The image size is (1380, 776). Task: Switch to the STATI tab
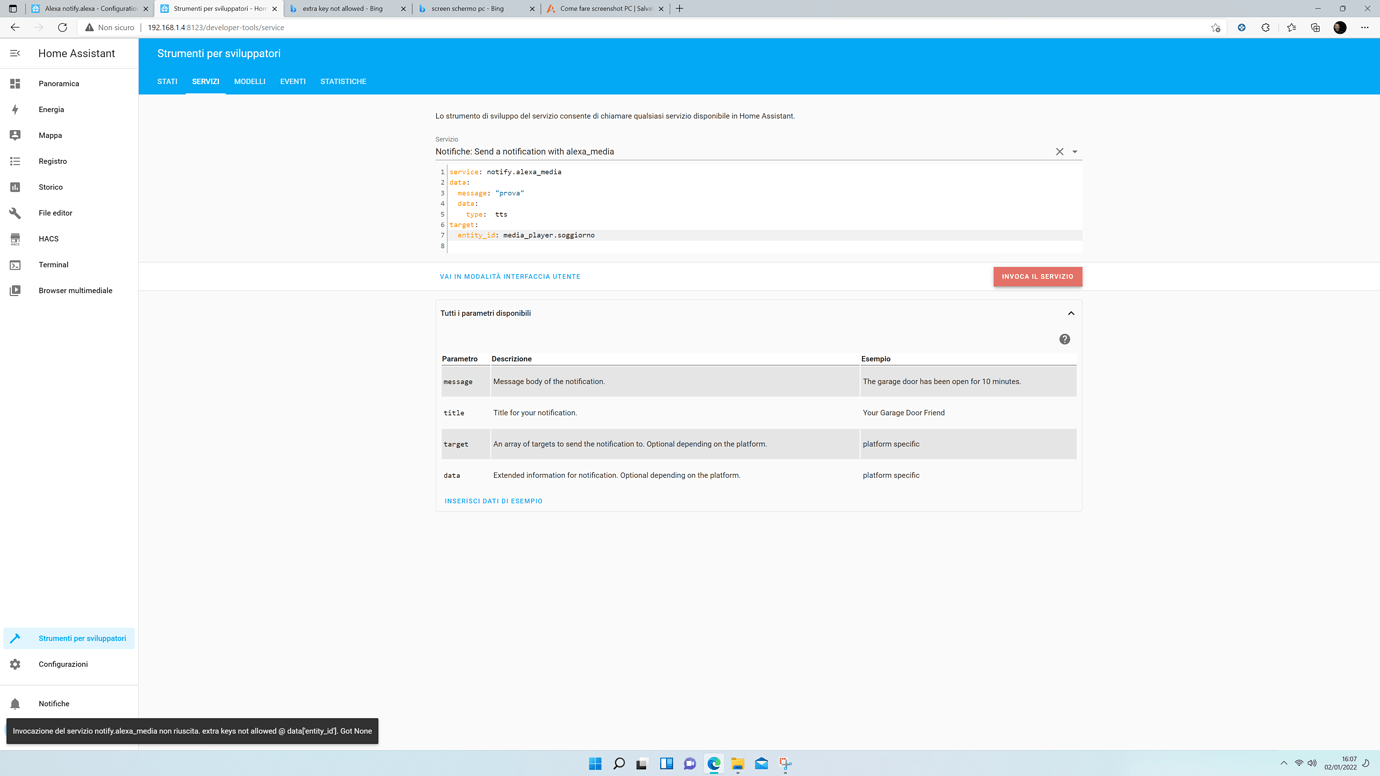point(167,81)
